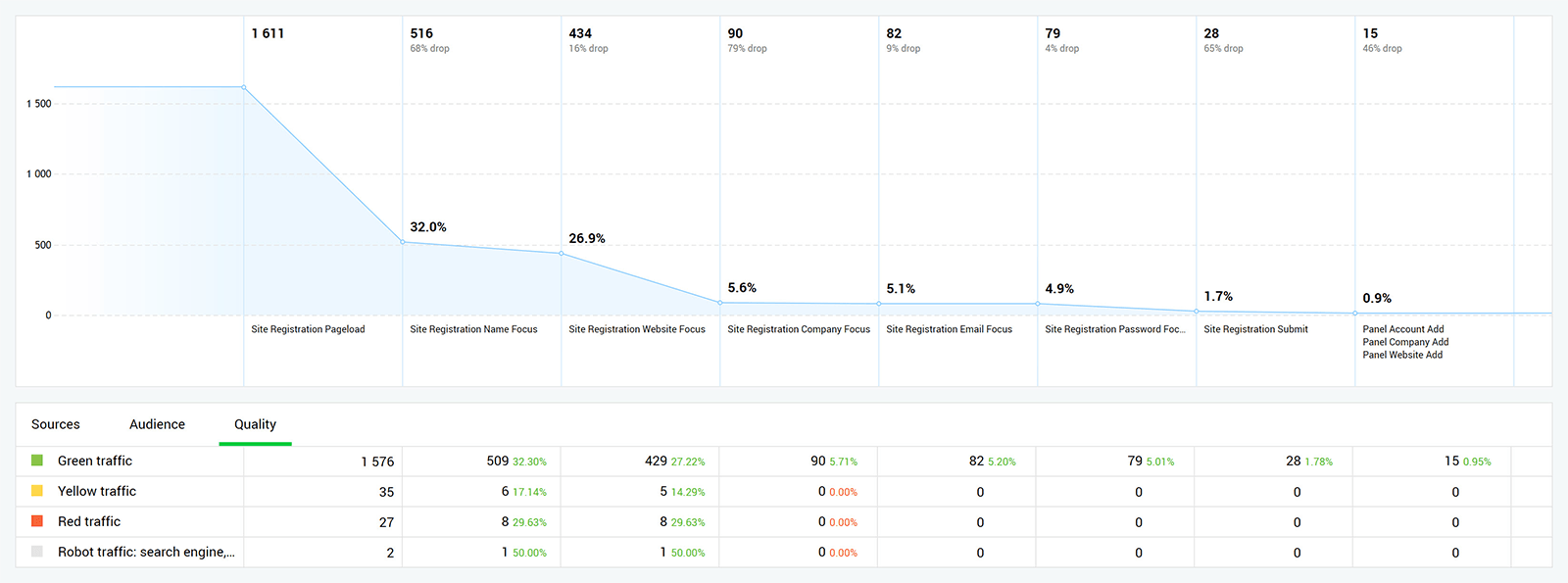Click the 1 000 y-axis label

[39, 174]
